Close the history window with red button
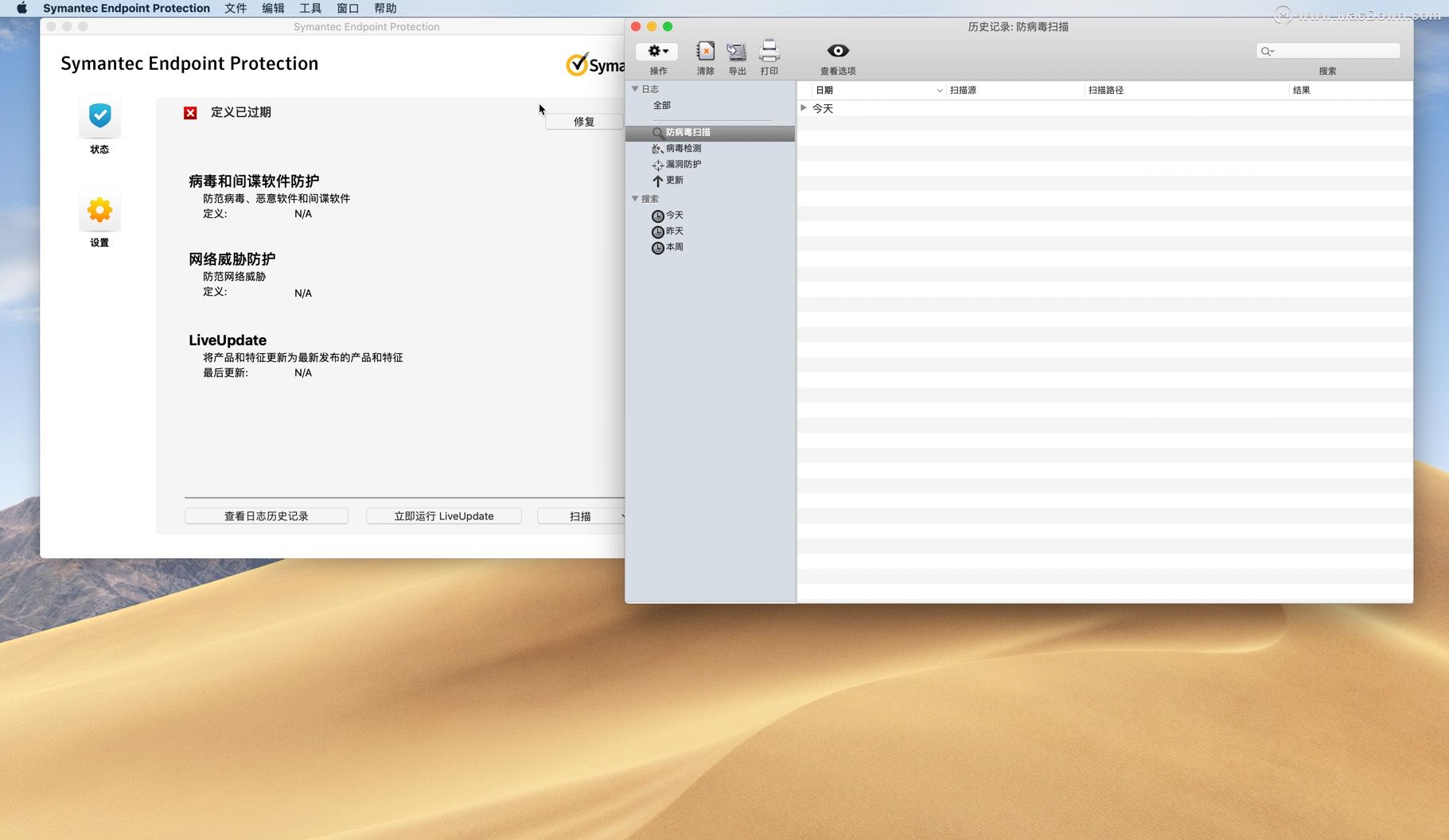This screenshot has height=840, width=1449. (636, 26)
